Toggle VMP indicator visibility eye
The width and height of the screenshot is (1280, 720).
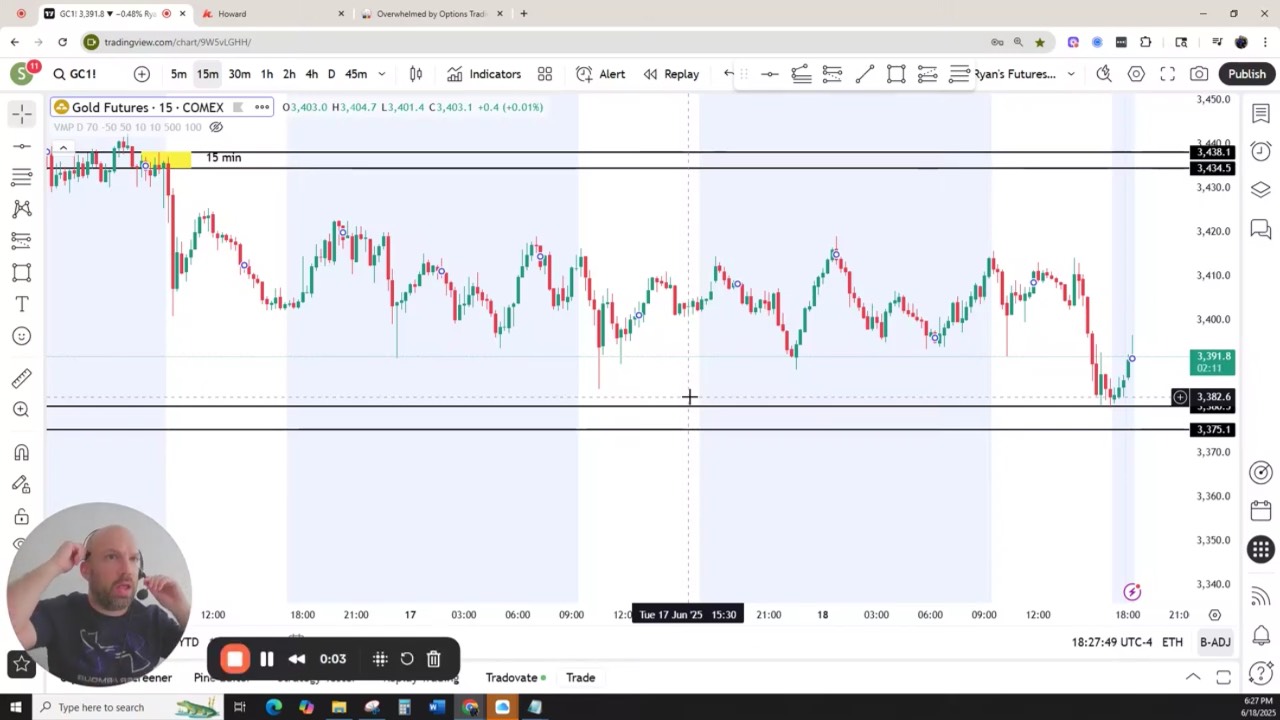(x=215, y=127)
